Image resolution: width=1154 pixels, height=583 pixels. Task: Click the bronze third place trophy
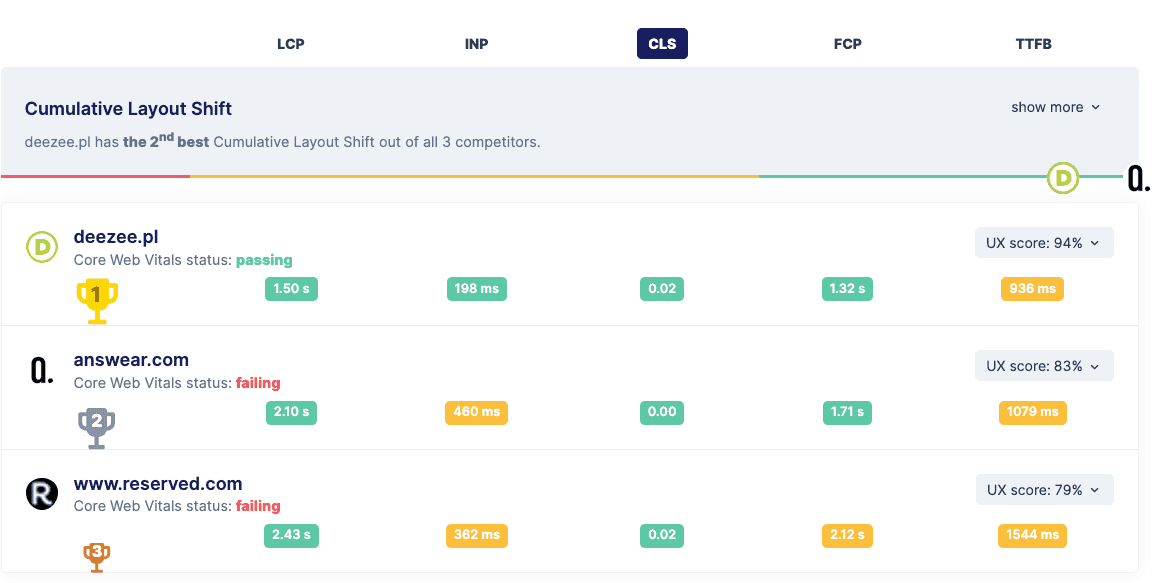point(97,555)
